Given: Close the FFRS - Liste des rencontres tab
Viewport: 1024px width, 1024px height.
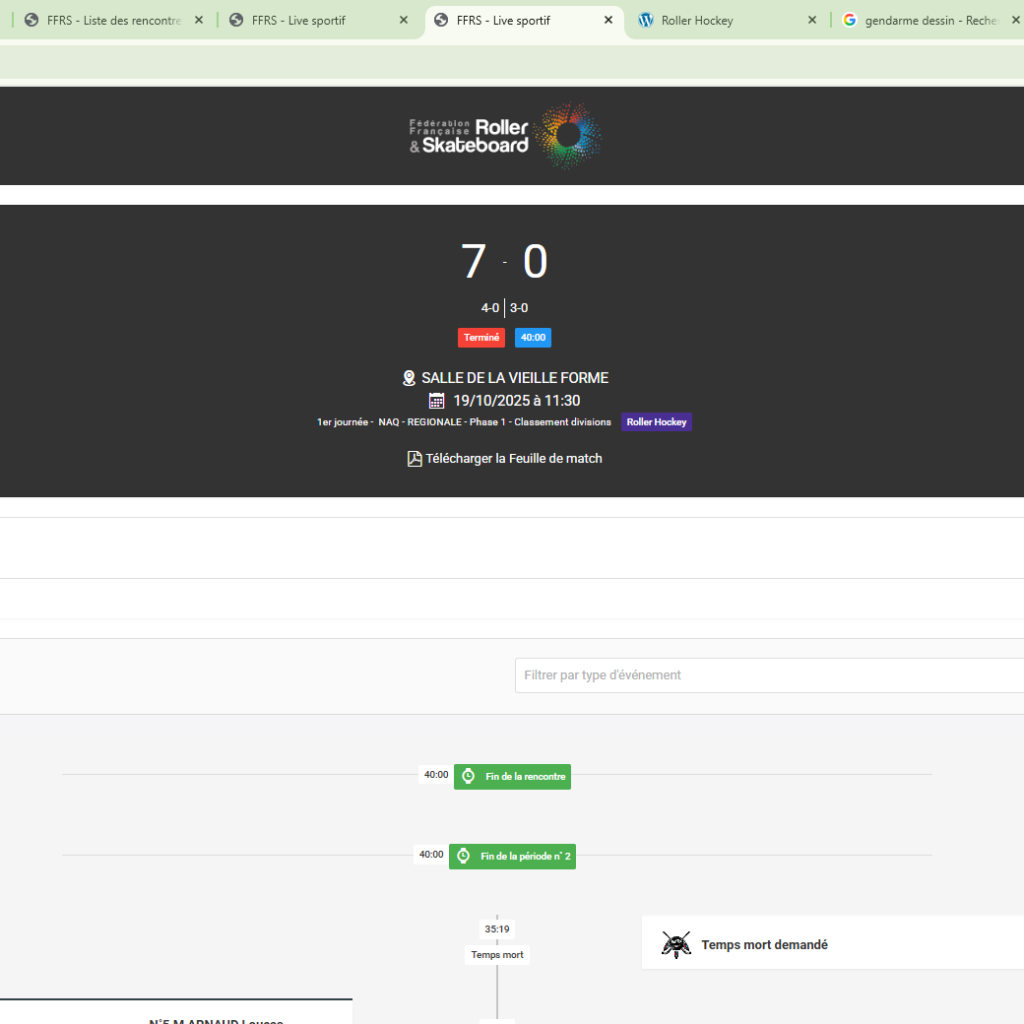Looking at the screenshot, I should 199,20.
